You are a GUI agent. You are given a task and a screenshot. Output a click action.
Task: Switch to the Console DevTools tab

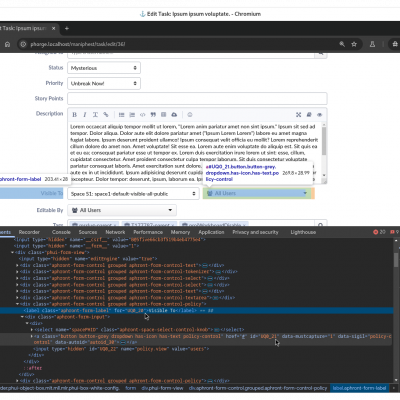(x=61, y=232)
